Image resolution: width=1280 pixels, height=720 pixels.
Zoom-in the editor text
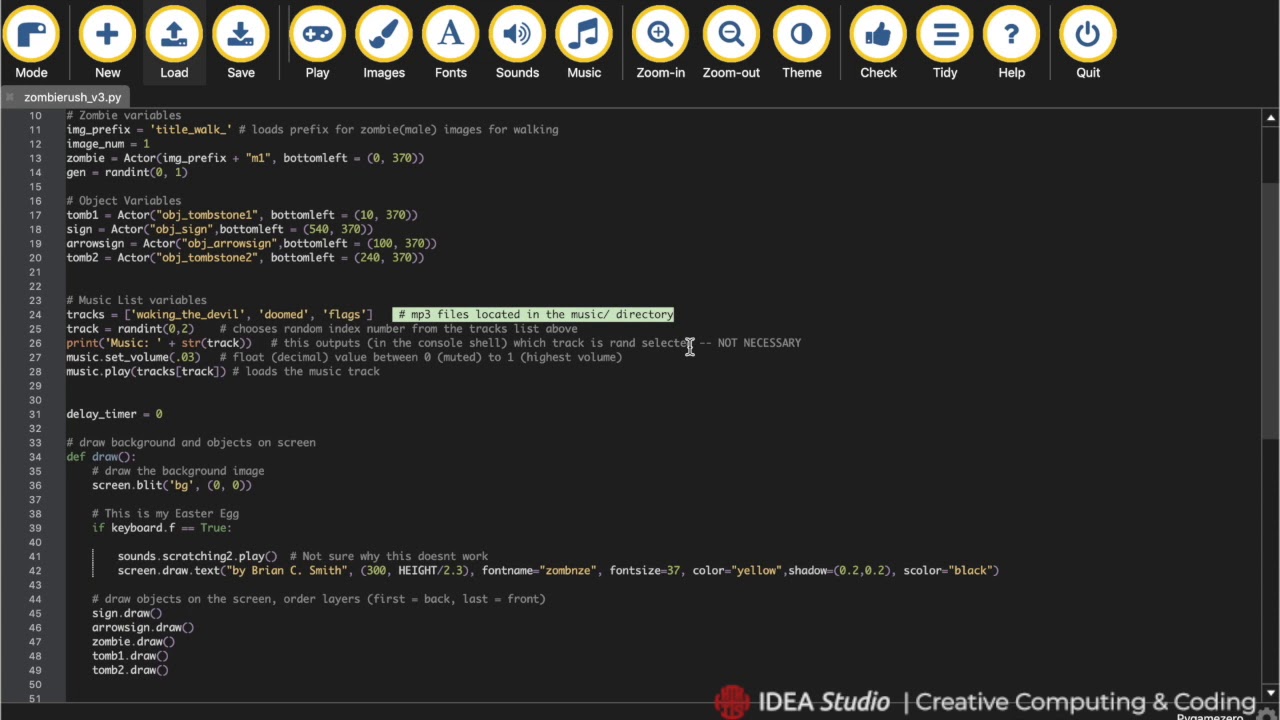(x=660, y=44)
